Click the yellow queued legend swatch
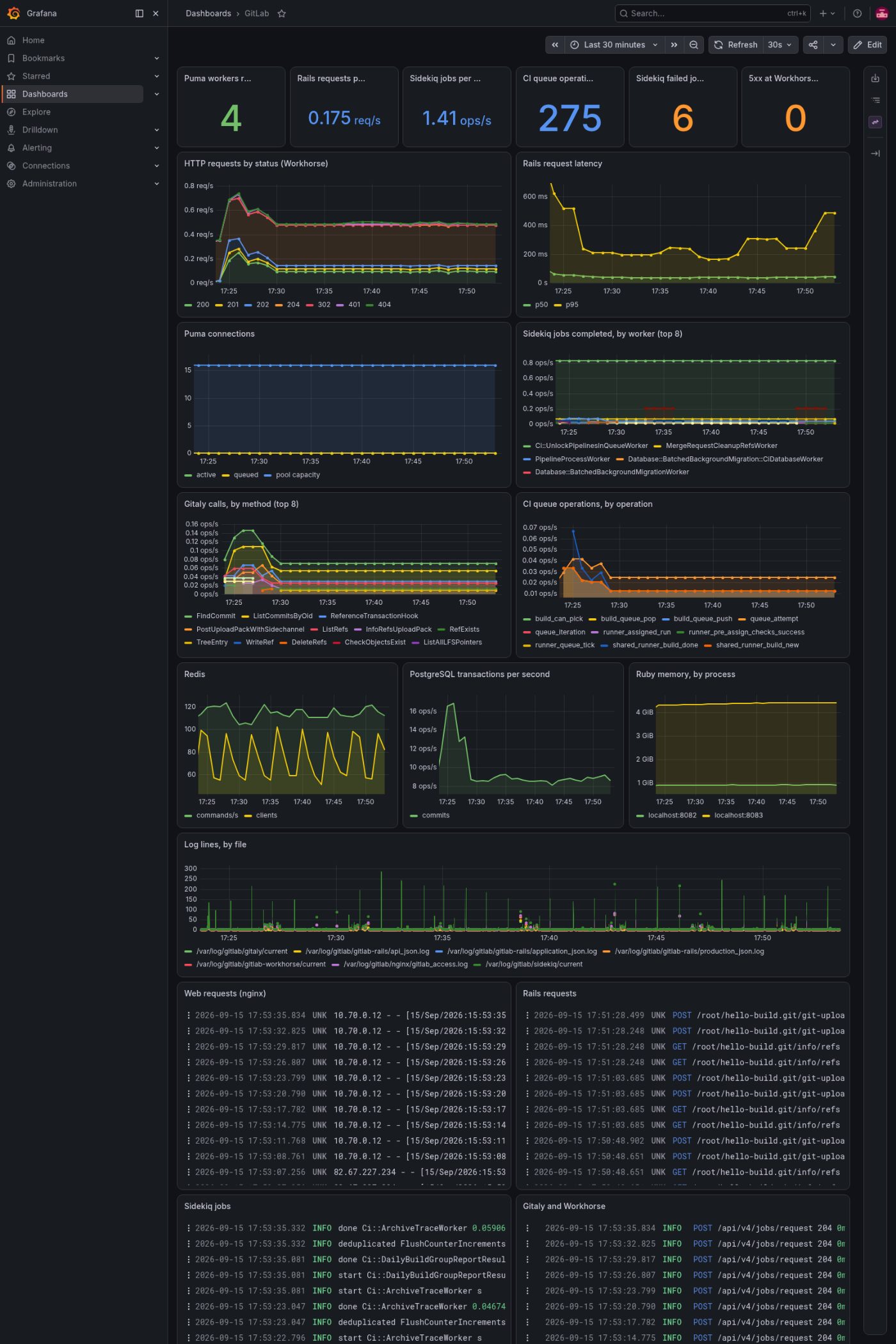 click(226, 476)
